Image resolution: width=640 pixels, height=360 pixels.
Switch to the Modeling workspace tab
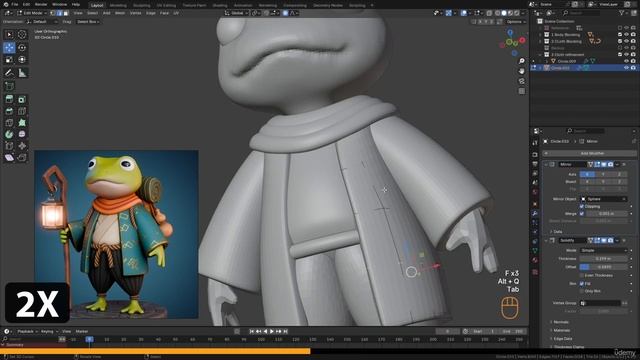tap(118, 5)
